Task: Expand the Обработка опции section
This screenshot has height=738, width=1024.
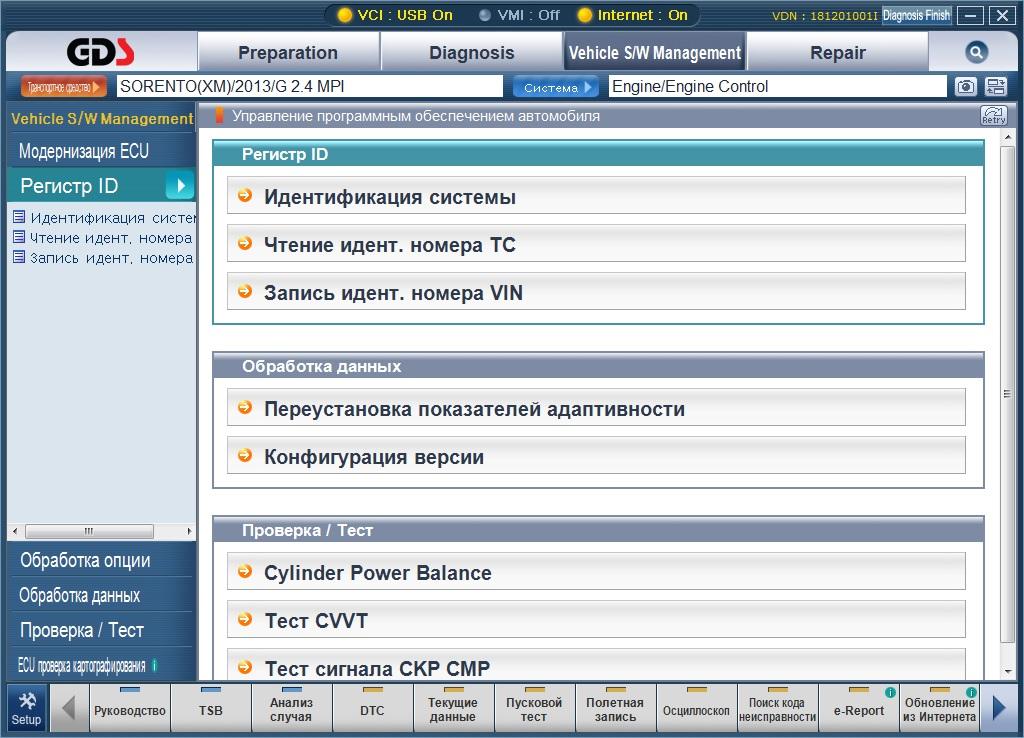Action: pyautogui.click(x=86, y=560)
